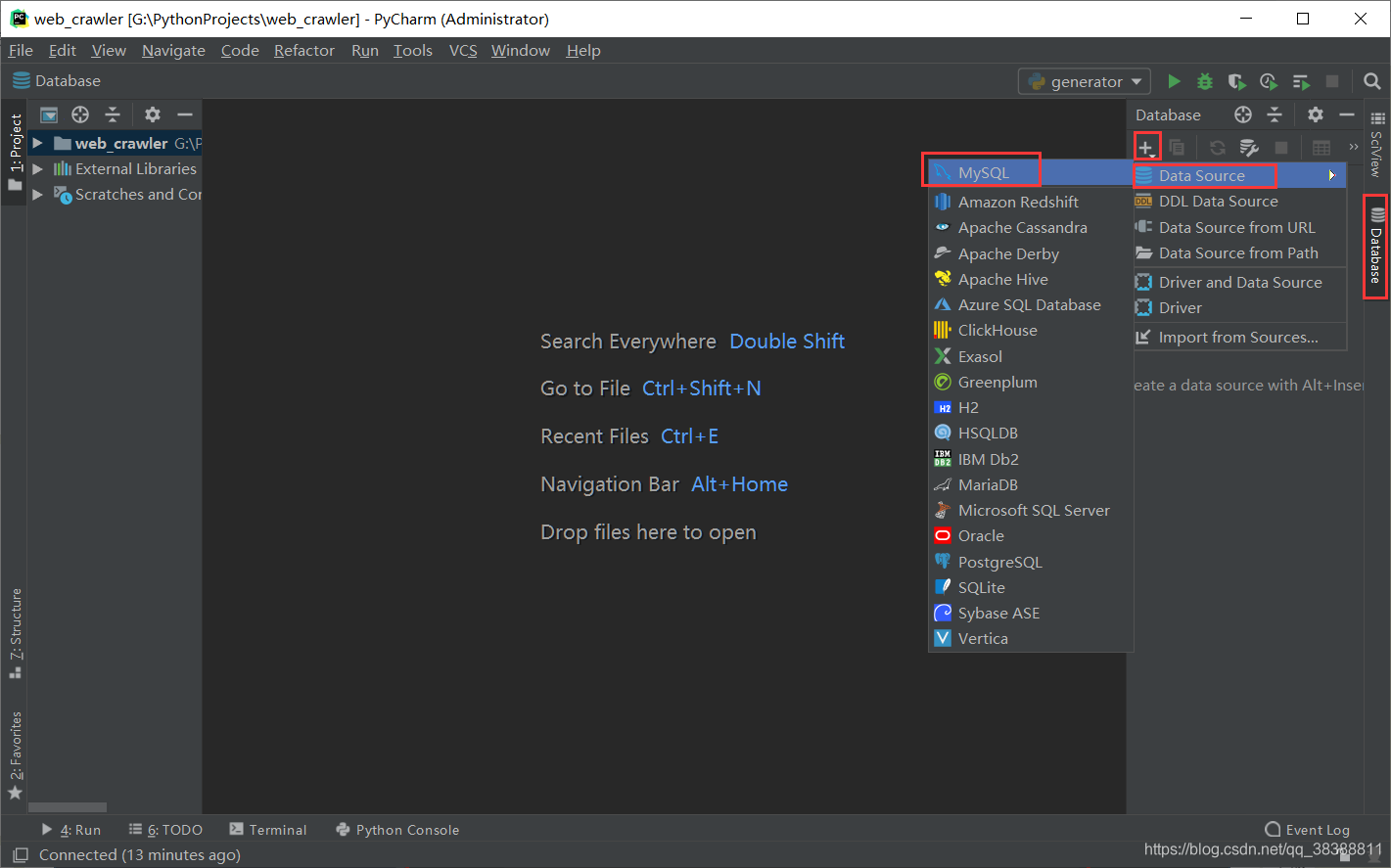Open Search Everywhere magnifier icon

1372,81
